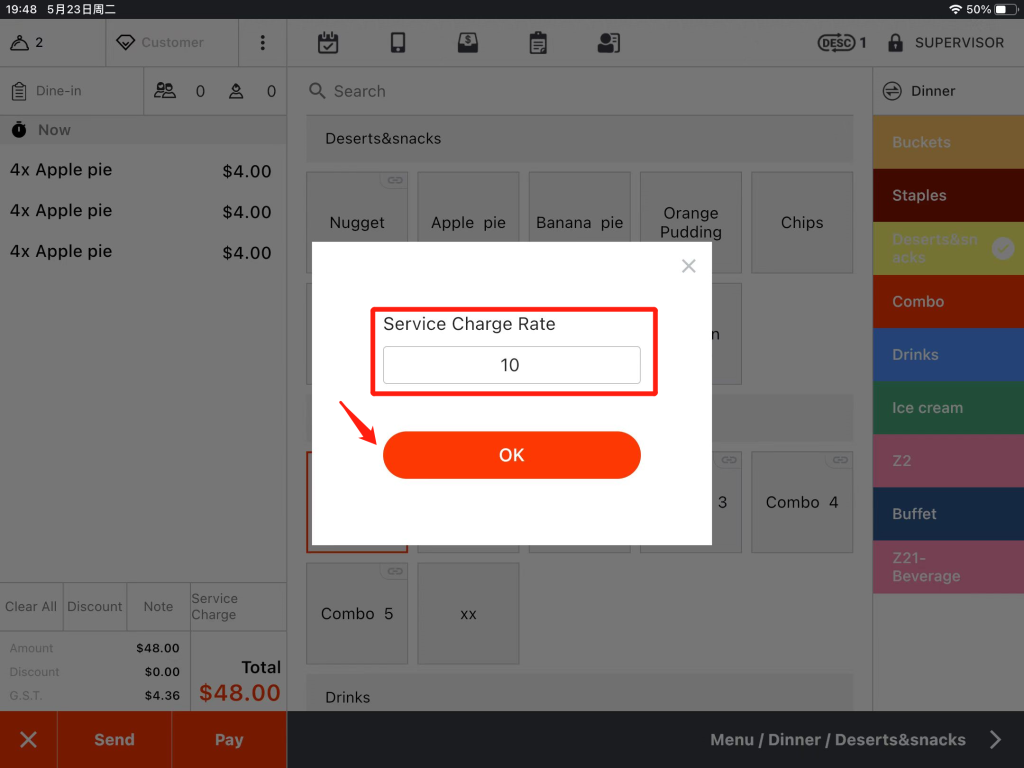Viewport: 1024px width, 768px height.
Task: Open the Dine-in order type selector
Action: coord(60,91)
